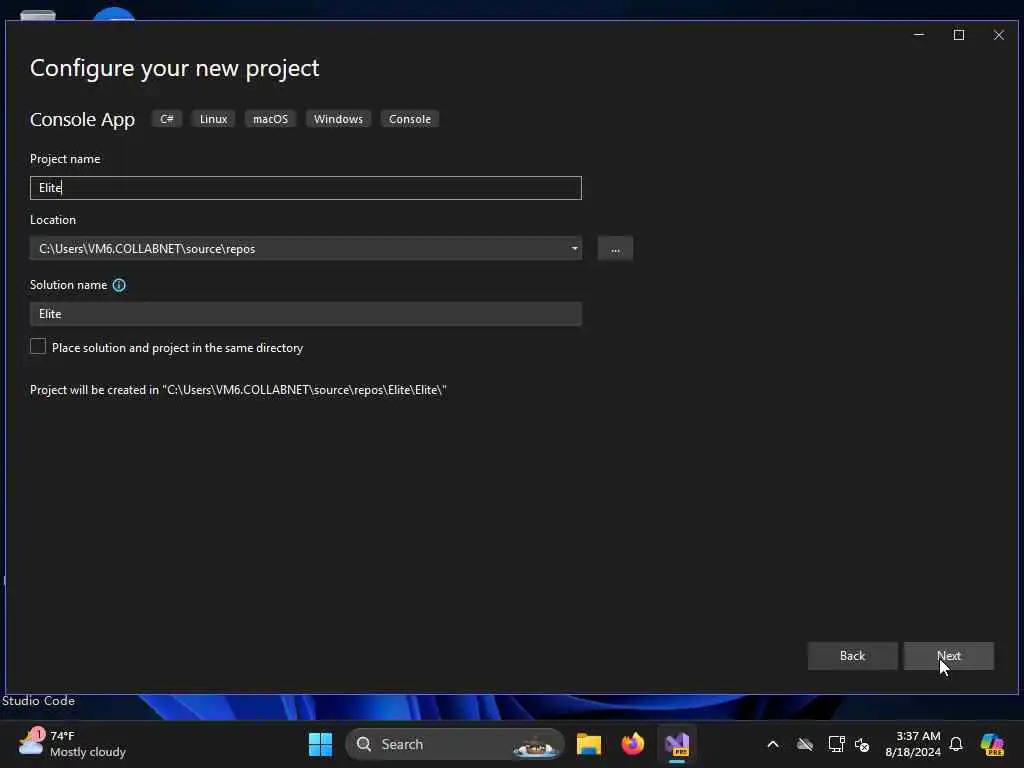The image size is (1024, 768).
Task: Click the macOS tag label
Action: (x=270, y=119)
